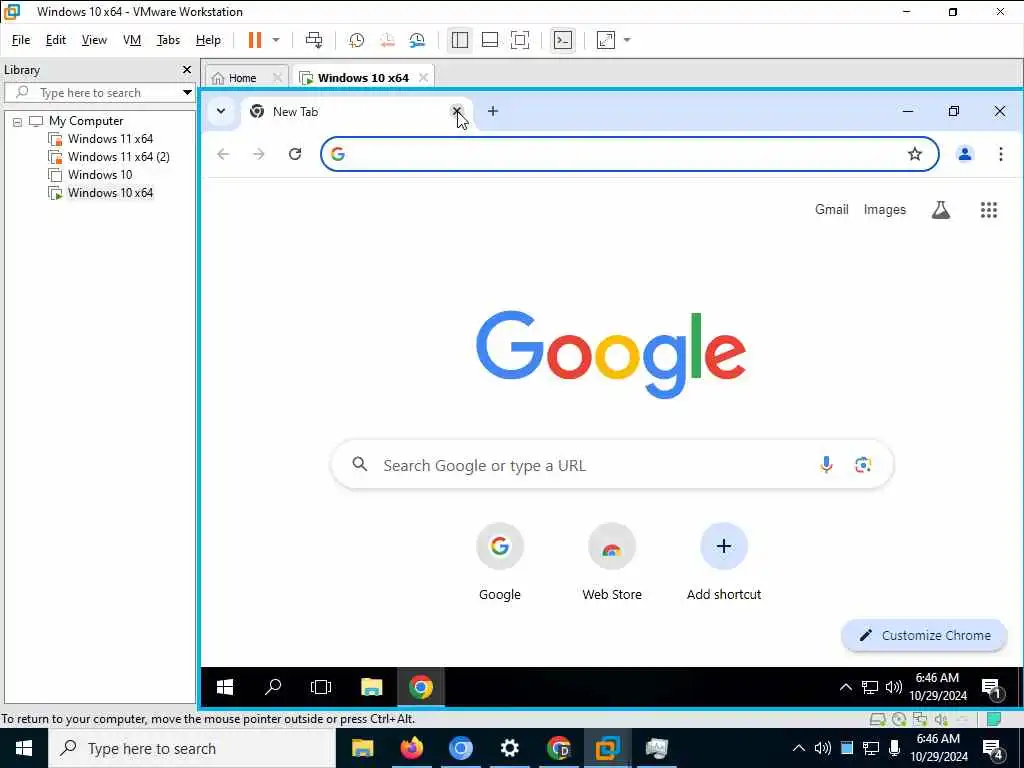Screen dimensions: 1024x768
Task: Open a new Chrome tab with plus button
Action: click(x=493, y=111)
